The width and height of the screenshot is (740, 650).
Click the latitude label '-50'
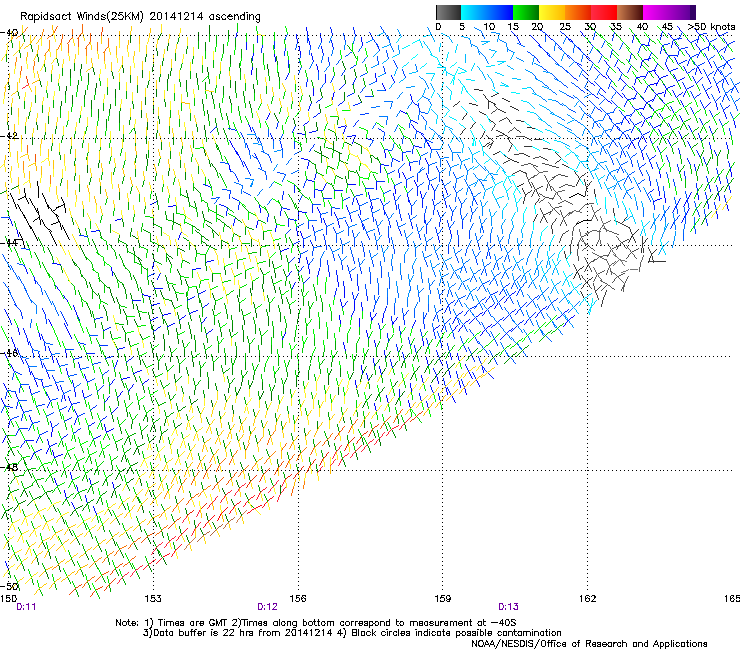(9, 586)
